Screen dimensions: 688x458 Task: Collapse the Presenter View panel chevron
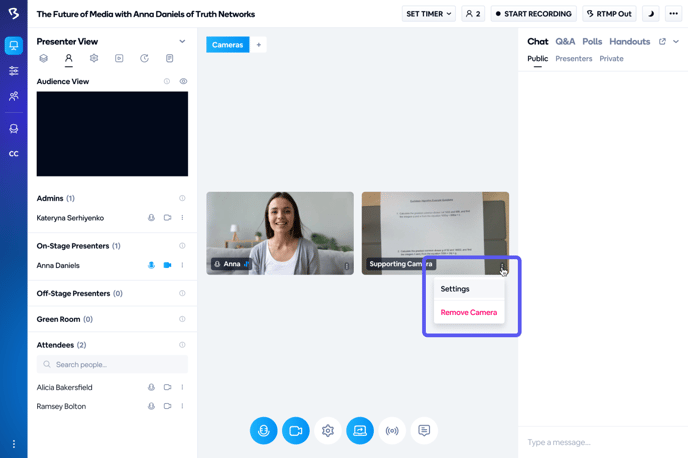click(182, 42)
